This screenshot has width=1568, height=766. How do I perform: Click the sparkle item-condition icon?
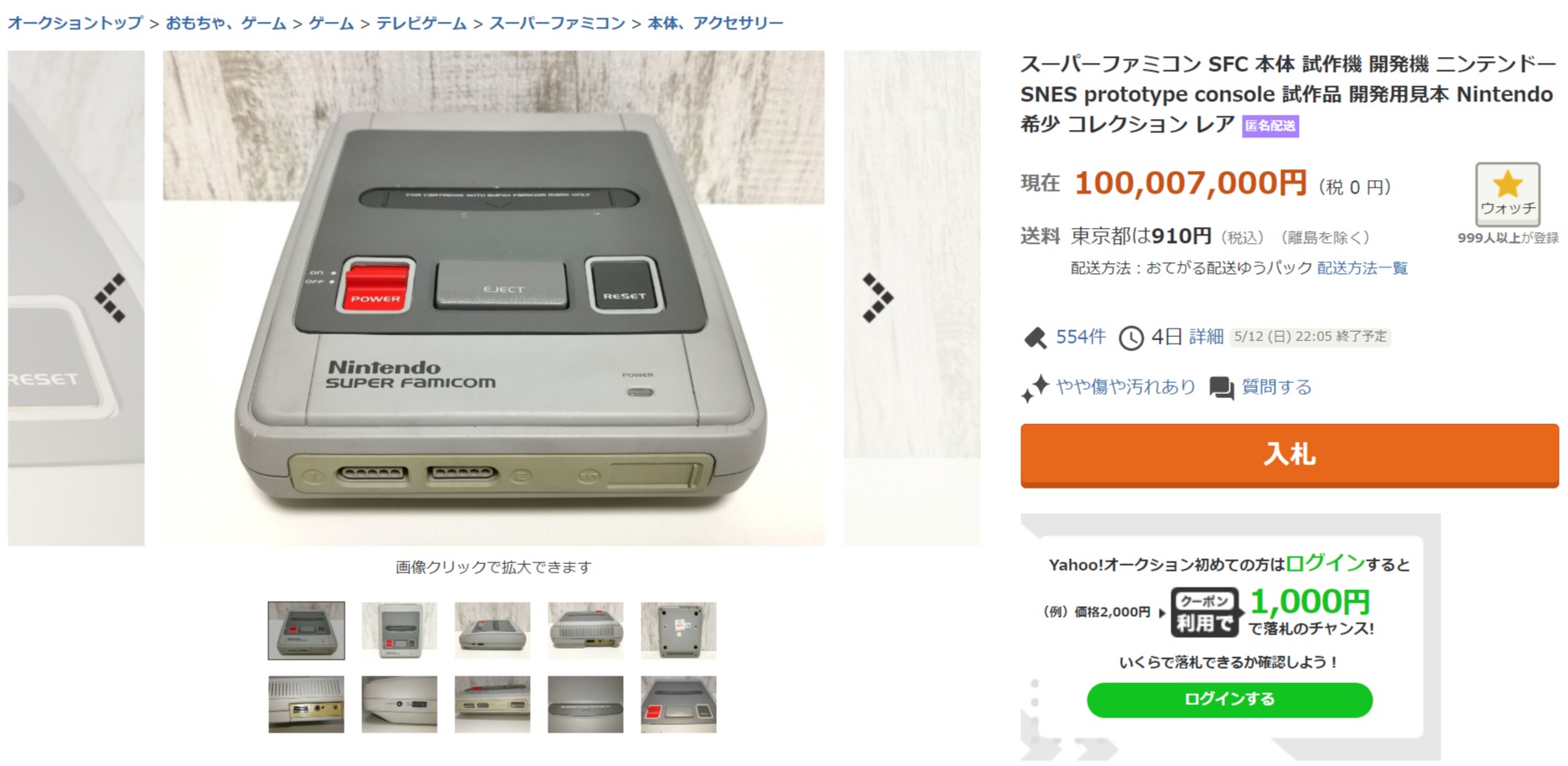coord(1035,388)
